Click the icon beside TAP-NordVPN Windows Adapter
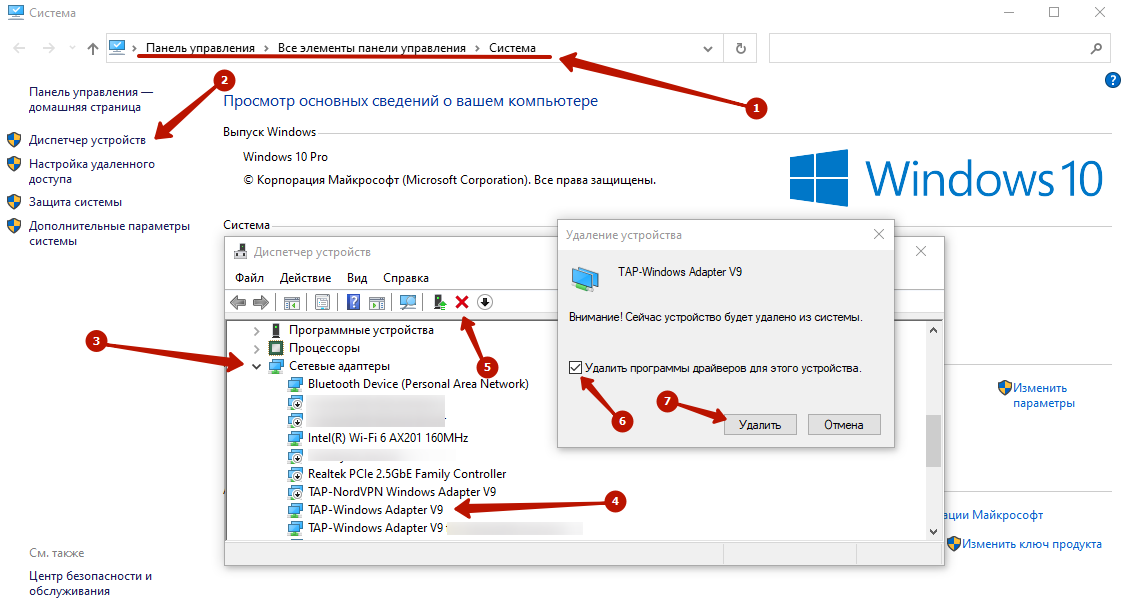 [295, 492]
